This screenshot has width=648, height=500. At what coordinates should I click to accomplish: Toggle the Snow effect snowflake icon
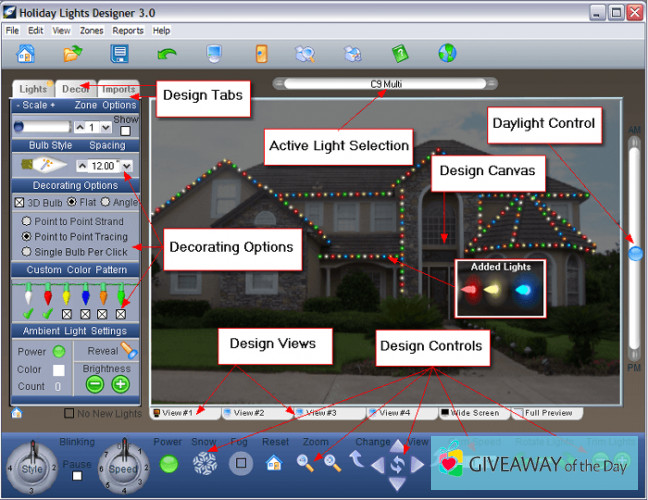pyautogui.click(x=204, y=463)
